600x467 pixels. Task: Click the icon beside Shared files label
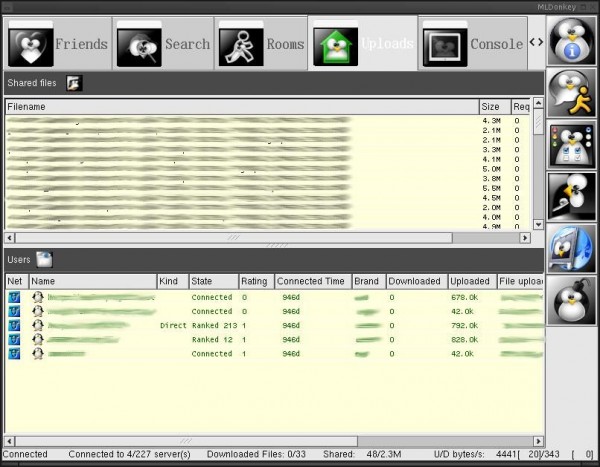(75, 82)
